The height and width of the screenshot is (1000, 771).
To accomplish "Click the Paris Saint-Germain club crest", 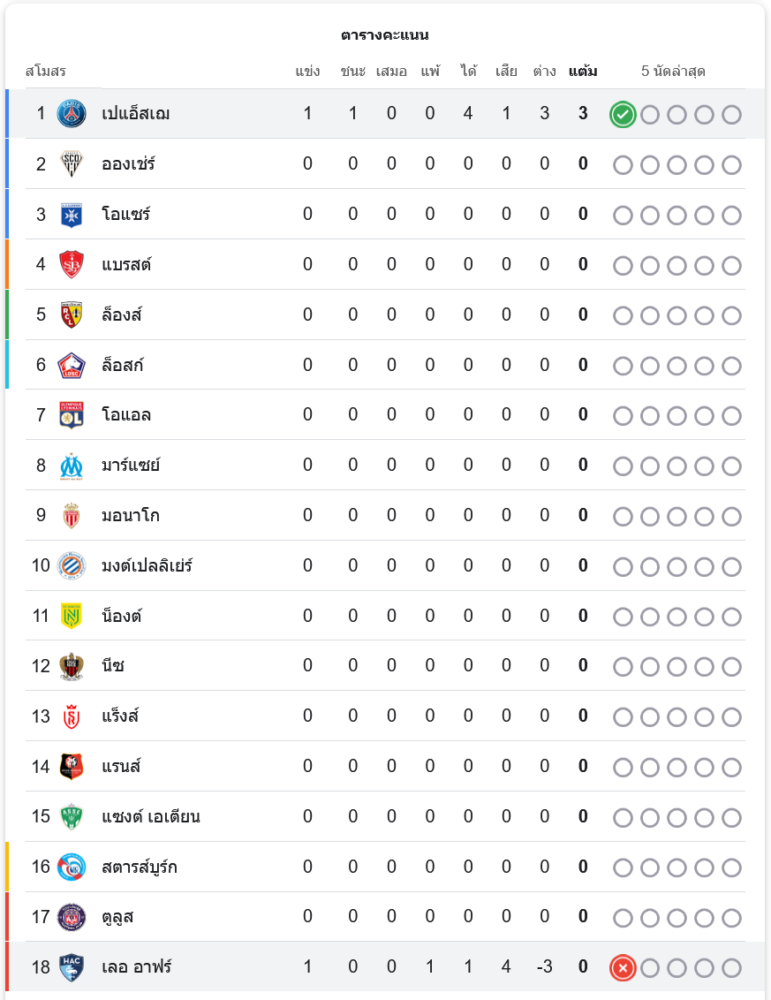I will 71,114.
